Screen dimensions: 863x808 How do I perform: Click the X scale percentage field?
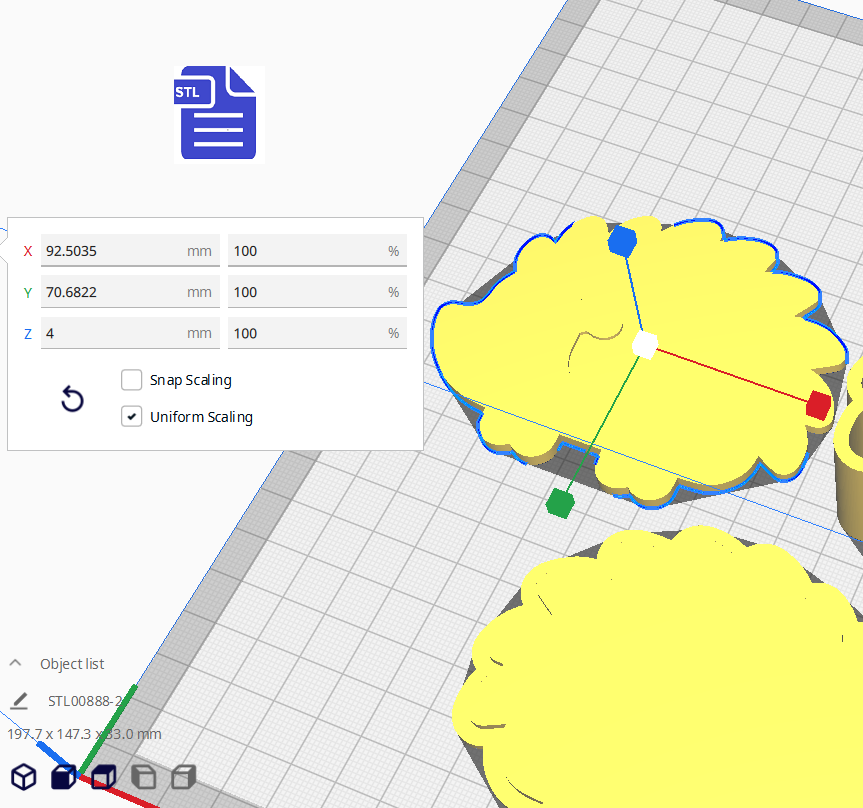click(x=305, y=251)
